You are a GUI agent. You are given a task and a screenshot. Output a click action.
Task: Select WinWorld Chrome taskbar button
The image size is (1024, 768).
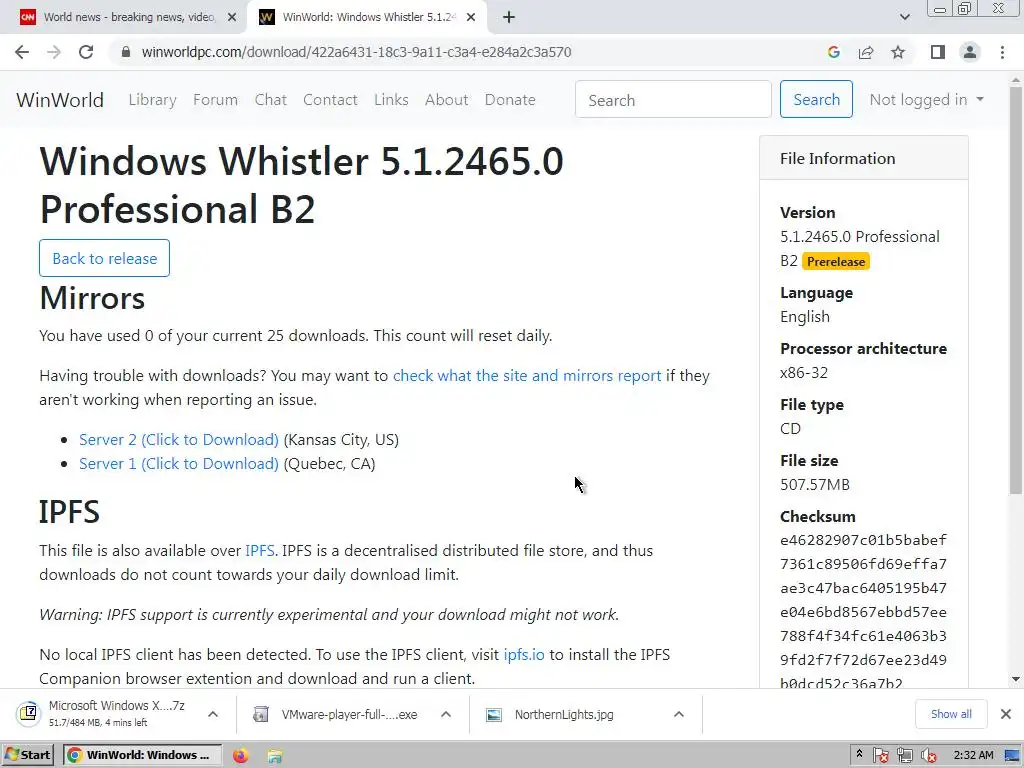pyautogui.click(x=142, y=755)
